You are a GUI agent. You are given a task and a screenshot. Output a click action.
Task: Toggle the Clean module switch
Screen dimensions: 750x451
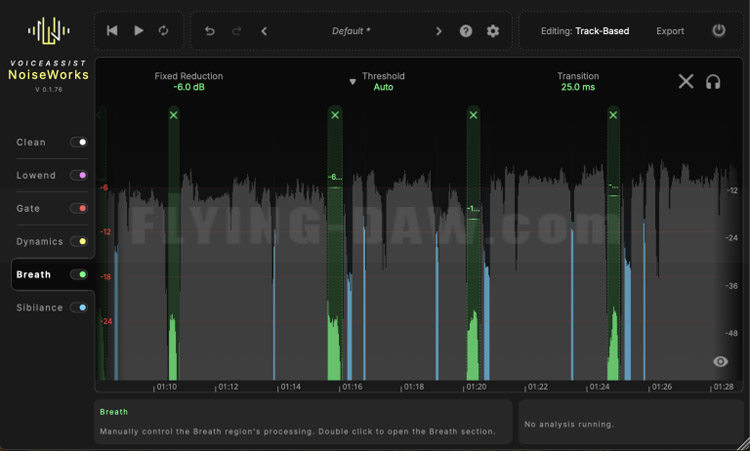click(78, 142)
